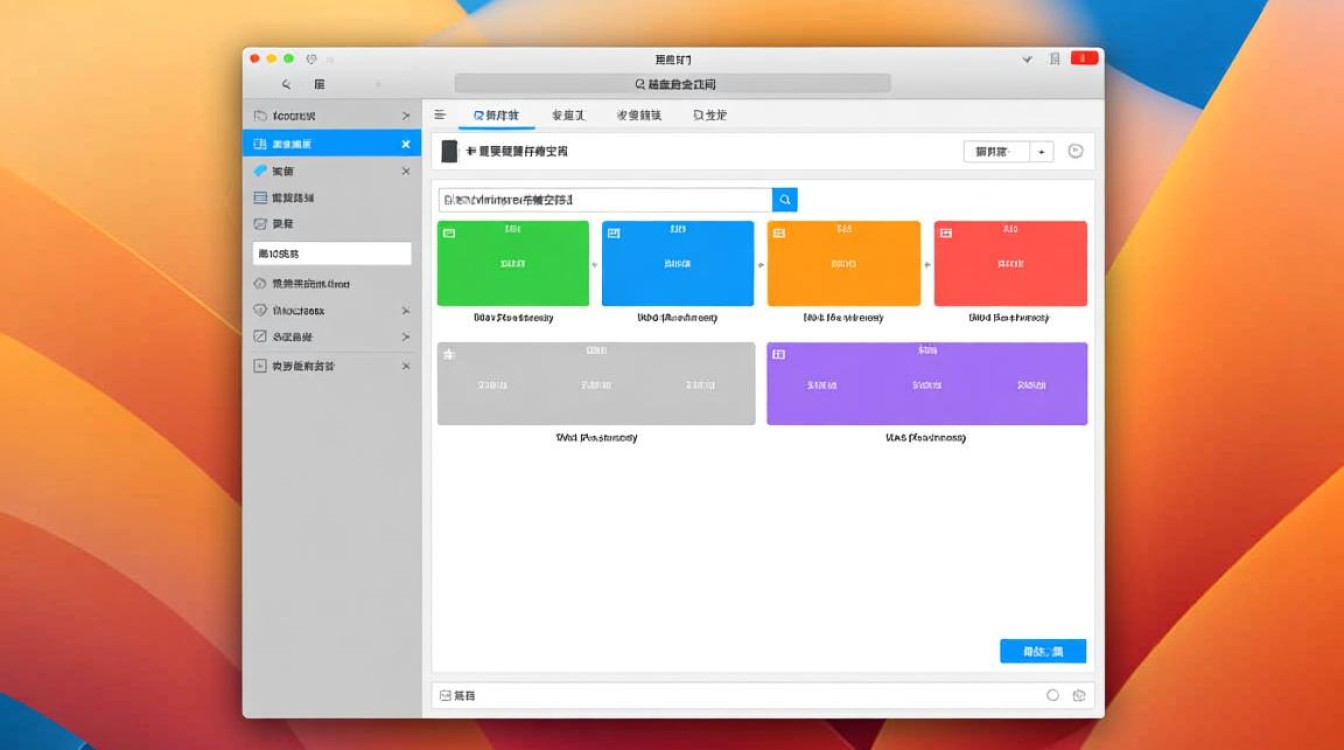The image size is (1344, 750).
Task: Click the back arrow in the top toolbar
Action: click(x=284, y=83)
